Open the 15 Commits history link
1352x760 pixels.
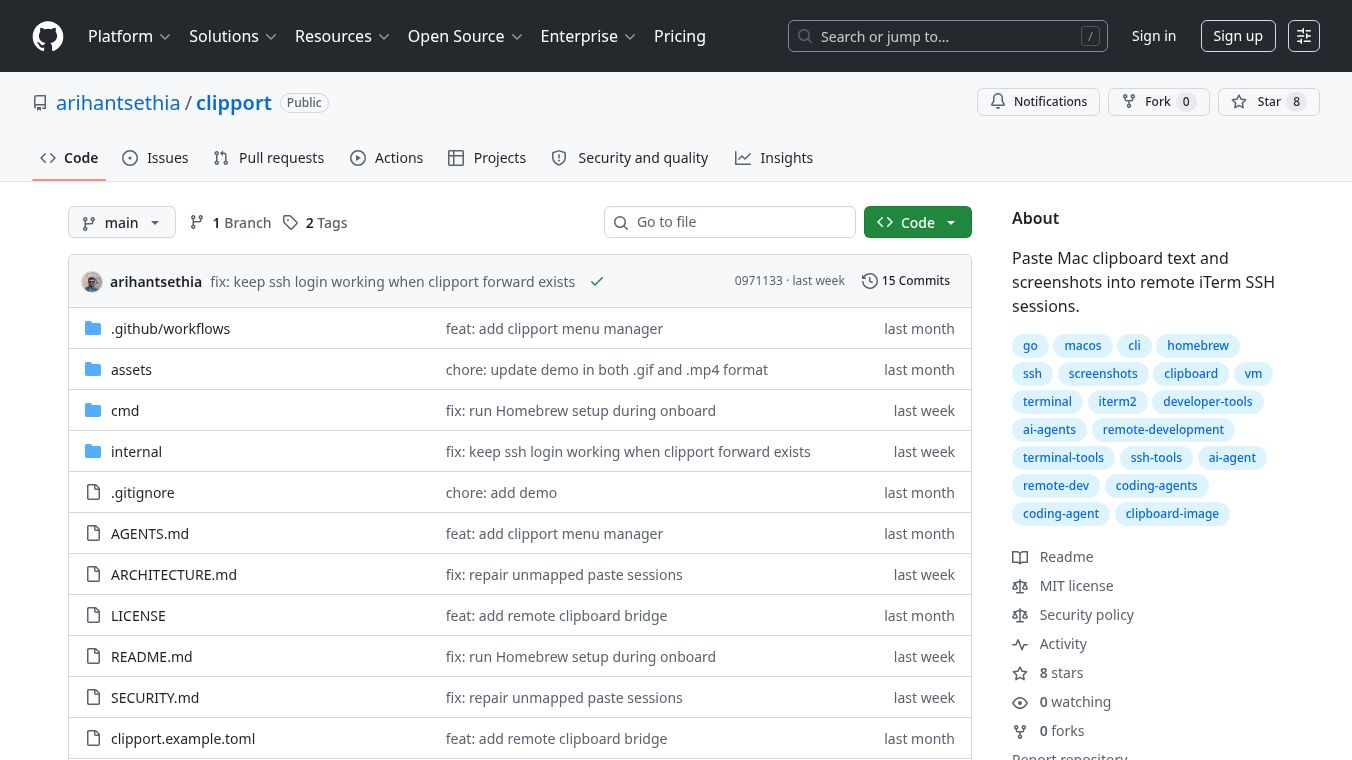click(906, 281)
